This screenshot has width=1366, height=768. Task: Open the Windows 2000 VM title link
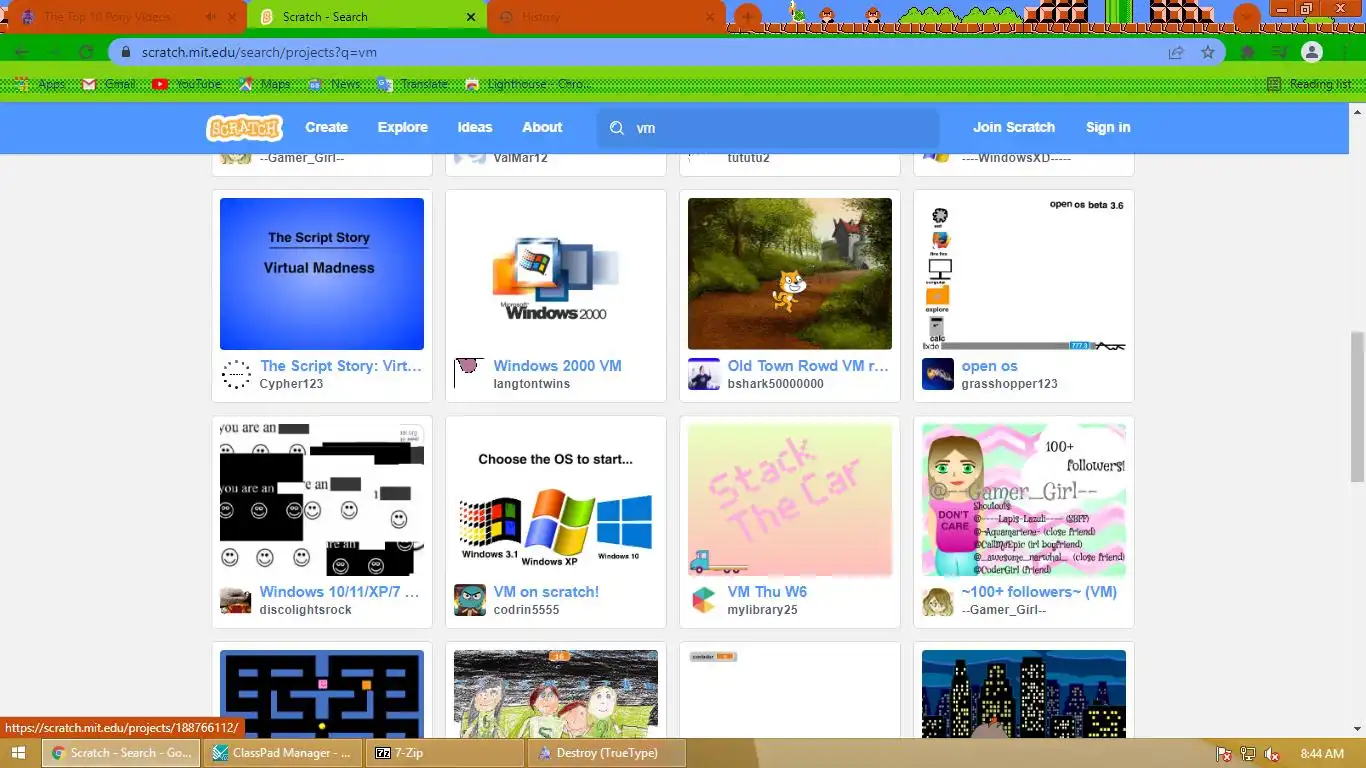coord(557,366)
